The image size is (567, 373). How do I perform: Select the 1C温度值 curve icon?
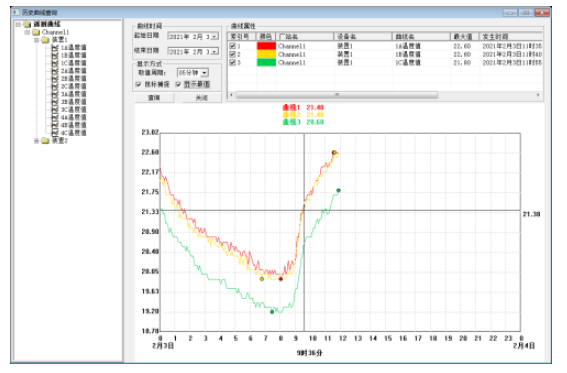(55, 63)
